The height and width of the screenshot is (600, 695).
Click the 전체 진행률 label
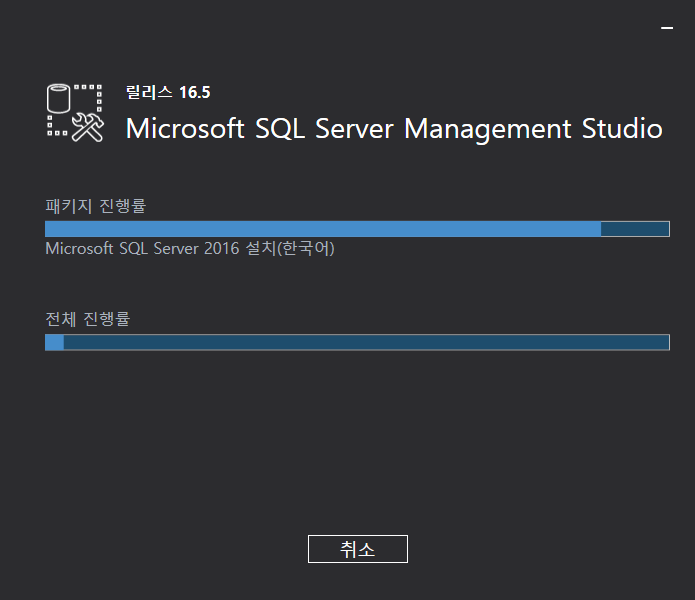88,320
